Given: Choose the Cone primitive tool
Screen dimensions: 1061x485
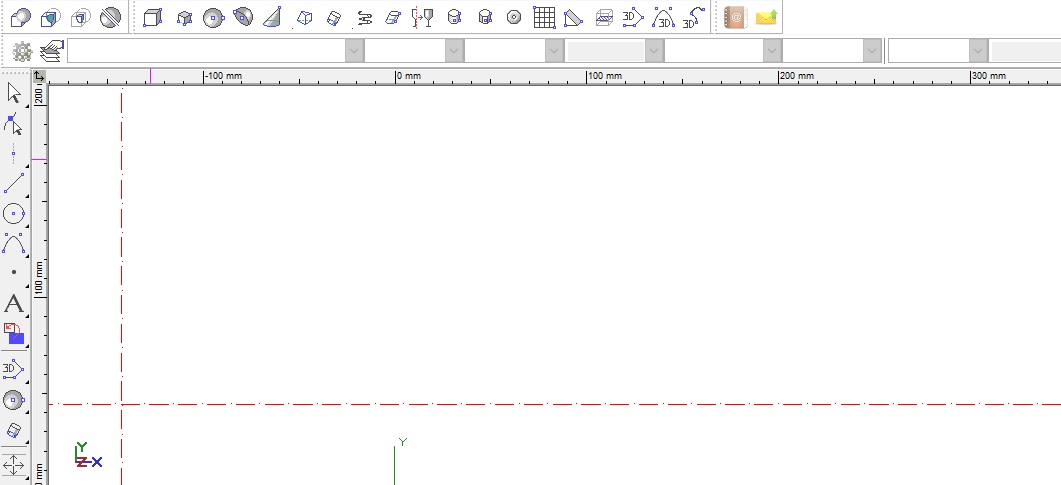Looking at the screenshot, I should [x=272, y=17].
